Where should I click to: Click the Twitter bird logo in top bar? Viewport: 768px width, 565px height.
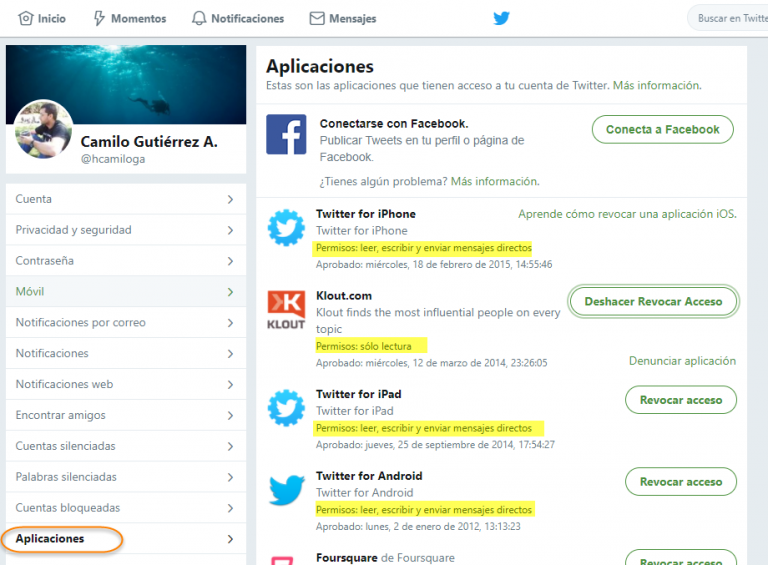[501, 18]
